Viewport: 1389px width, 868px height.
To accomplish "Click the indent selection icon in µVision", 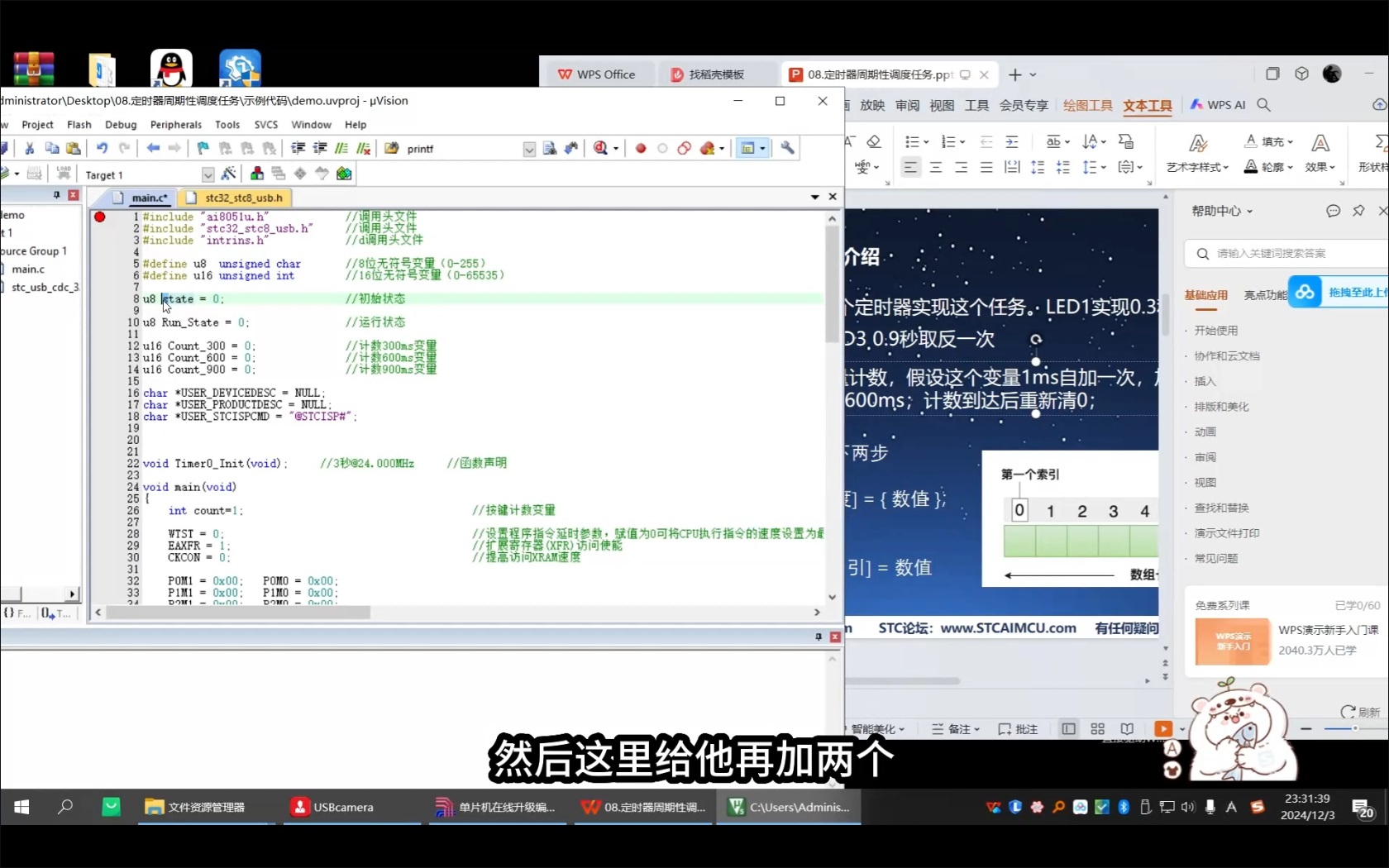I will (x=298, y=148).
